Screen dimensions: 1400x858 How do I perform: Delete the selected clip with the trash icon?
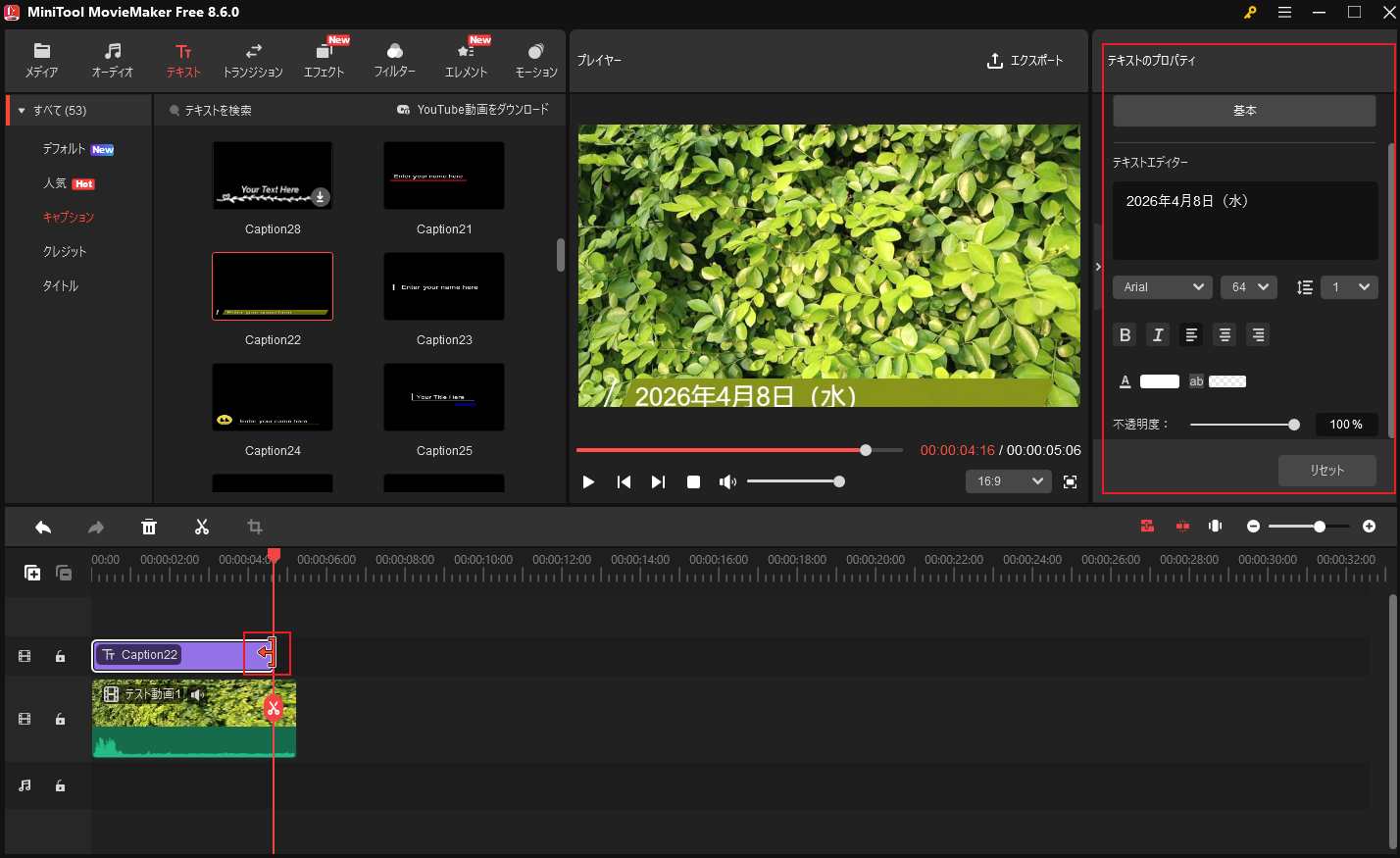149,527
